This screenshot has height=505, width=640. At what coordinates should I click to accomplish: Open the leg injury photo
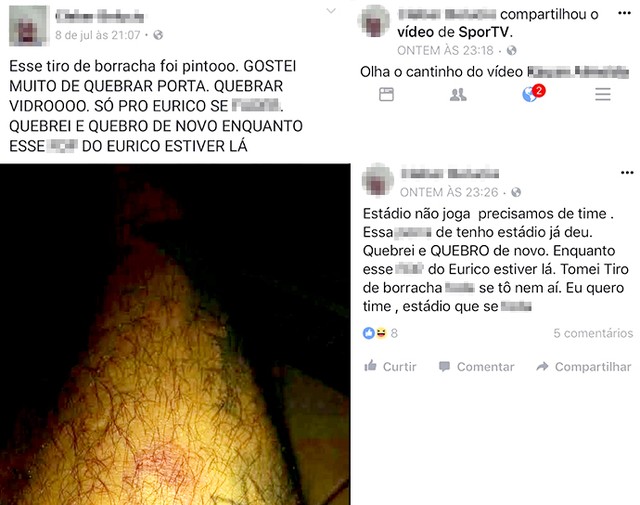[x=175, y=334]
